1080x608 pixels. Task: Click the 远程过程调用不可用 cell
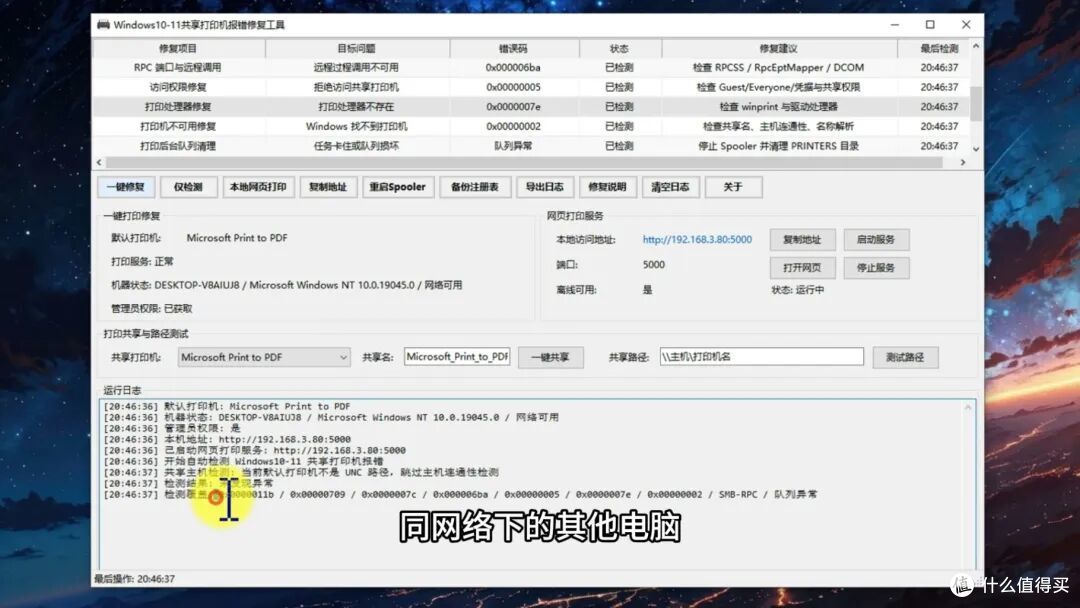point(356,67)
